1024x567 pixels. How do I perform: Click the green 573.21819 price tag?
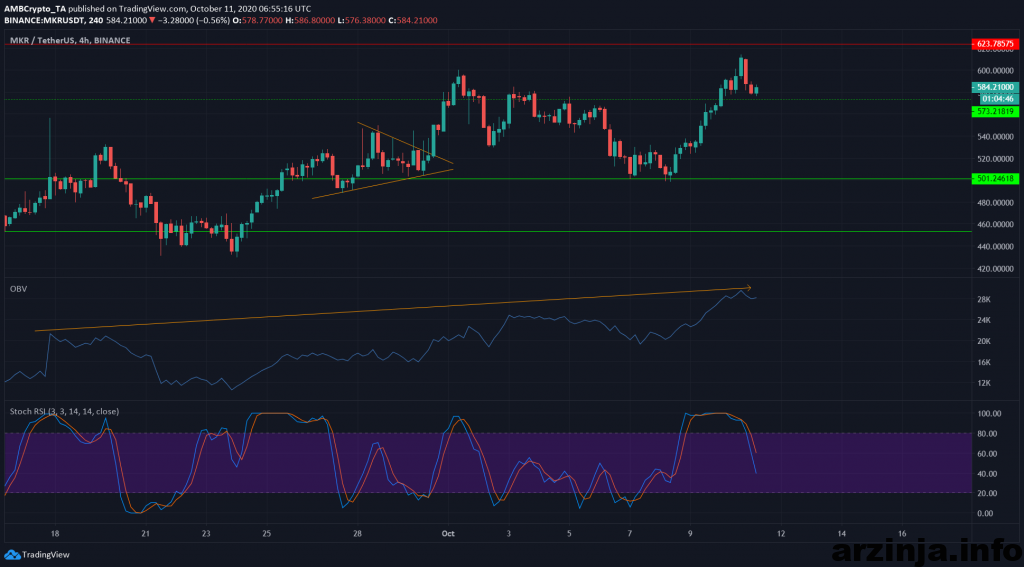[995, 111]
